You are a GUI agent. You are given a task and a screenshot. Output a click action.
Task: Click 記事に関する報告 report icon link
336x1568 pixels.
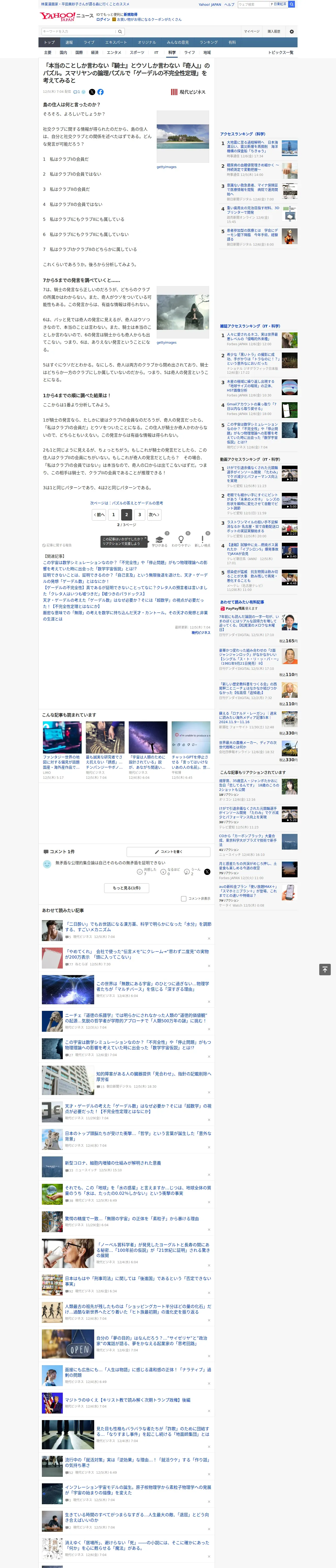click(57, 545)
